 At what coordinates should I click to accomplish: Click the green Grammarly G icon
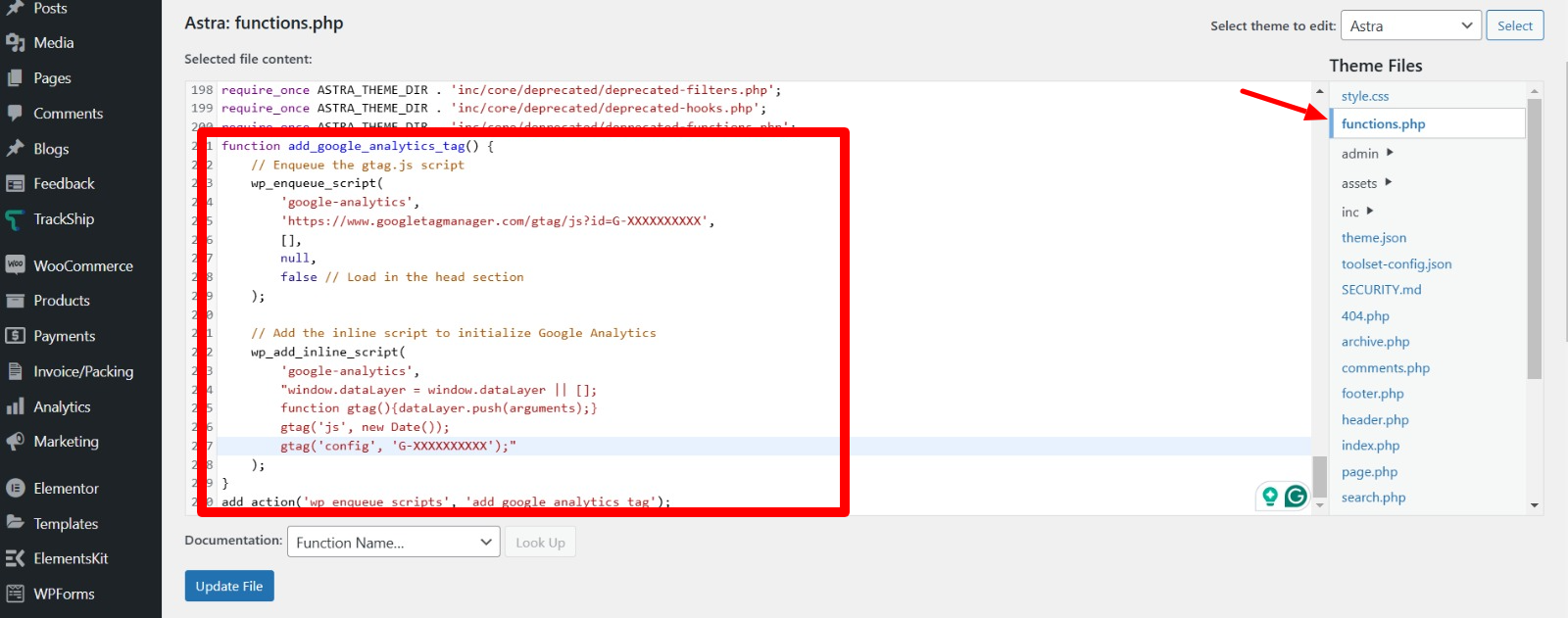tap(1296, 497)
